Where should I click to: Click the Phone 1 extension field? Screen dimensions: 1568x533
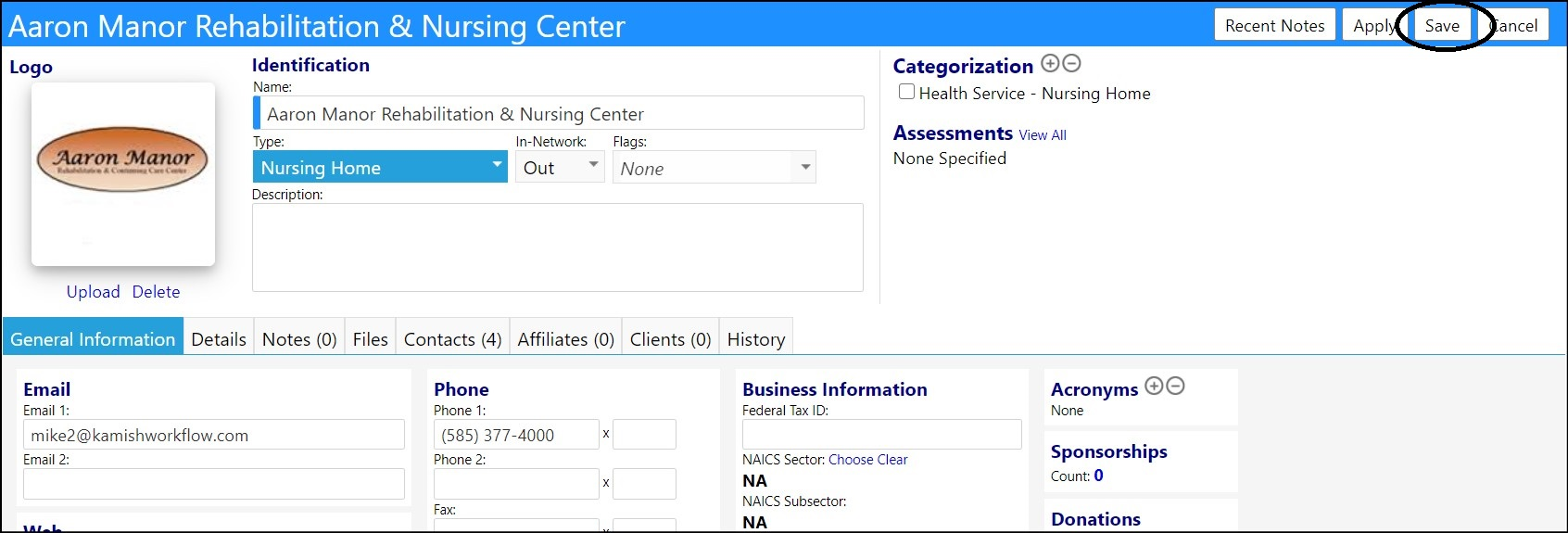[644, 435]
